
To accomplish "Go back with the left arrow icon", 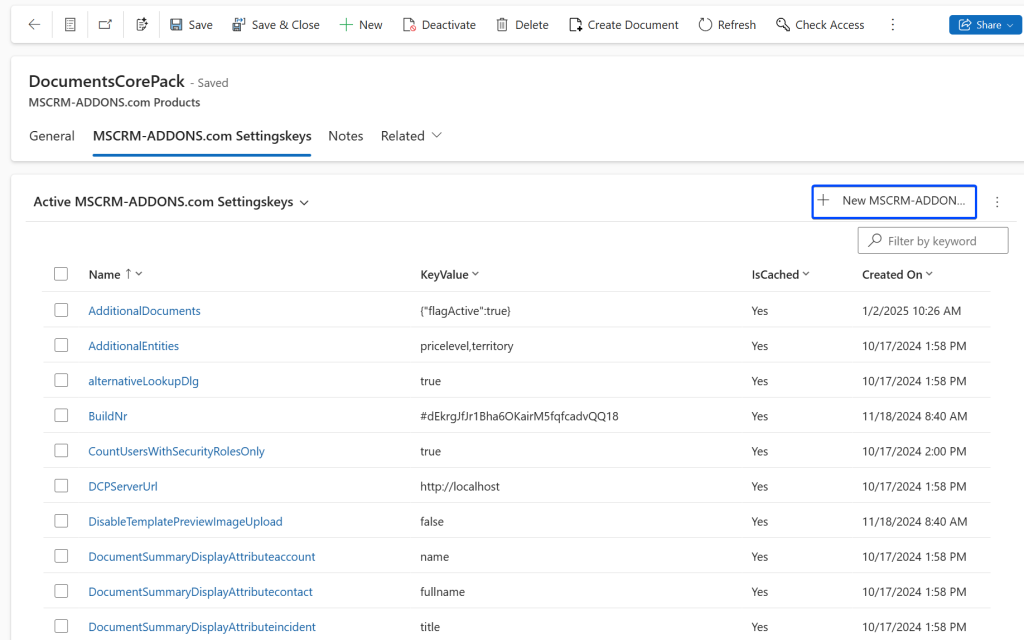I will coord(34,25).
